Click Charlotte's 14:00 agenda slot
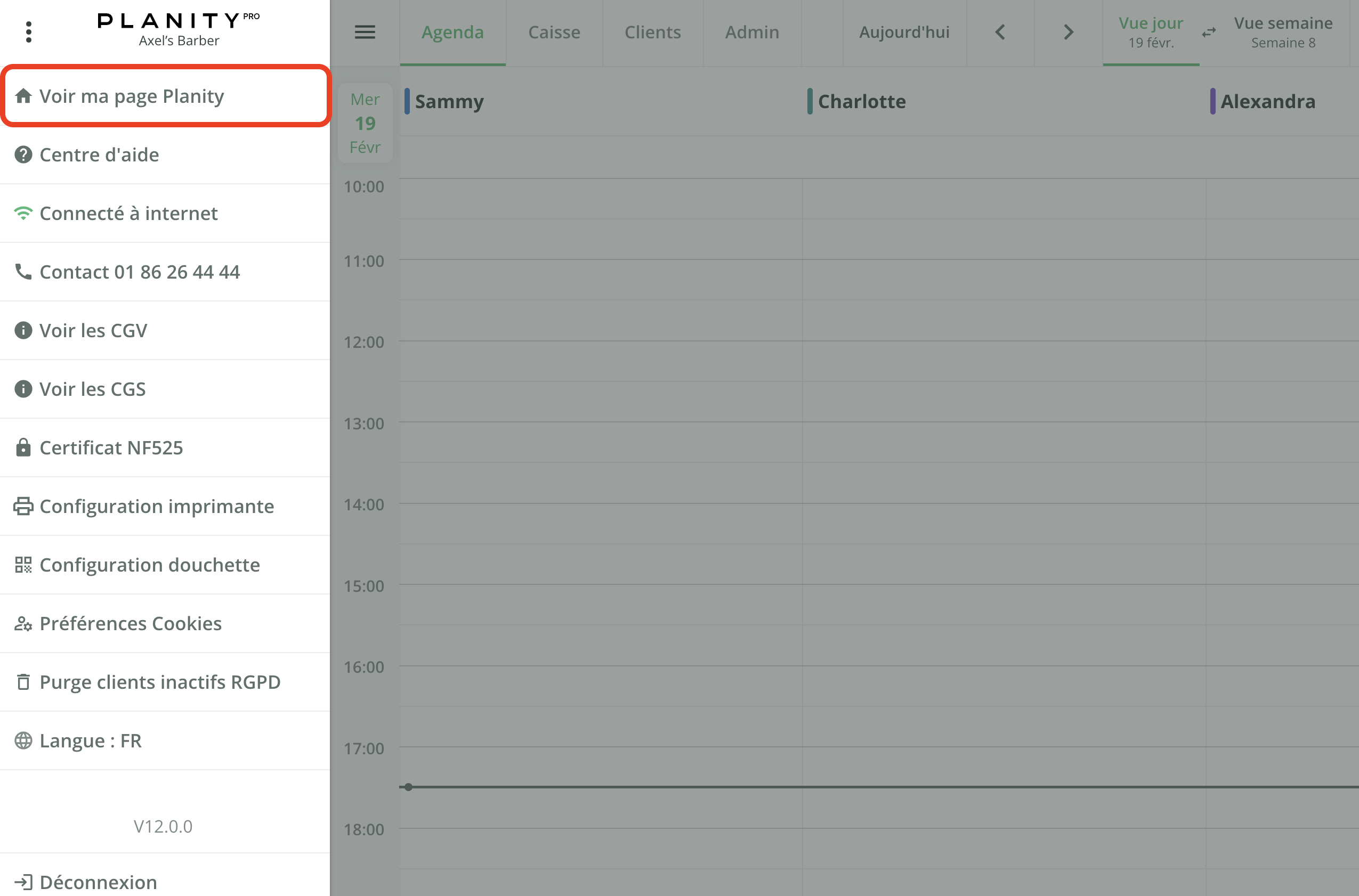 (1004, 524)
